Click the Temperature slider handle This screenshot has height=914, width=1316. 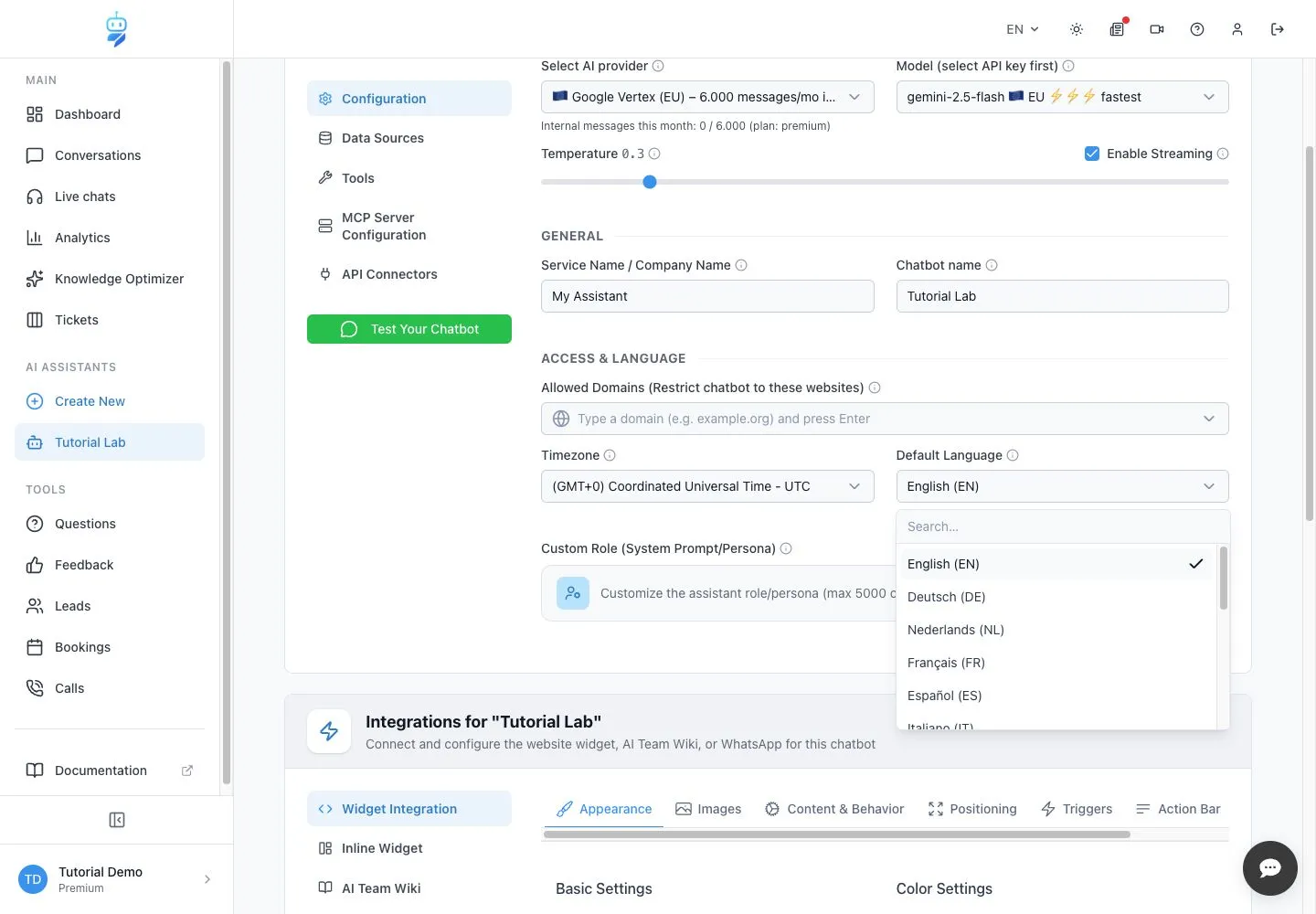pos(650,182)
